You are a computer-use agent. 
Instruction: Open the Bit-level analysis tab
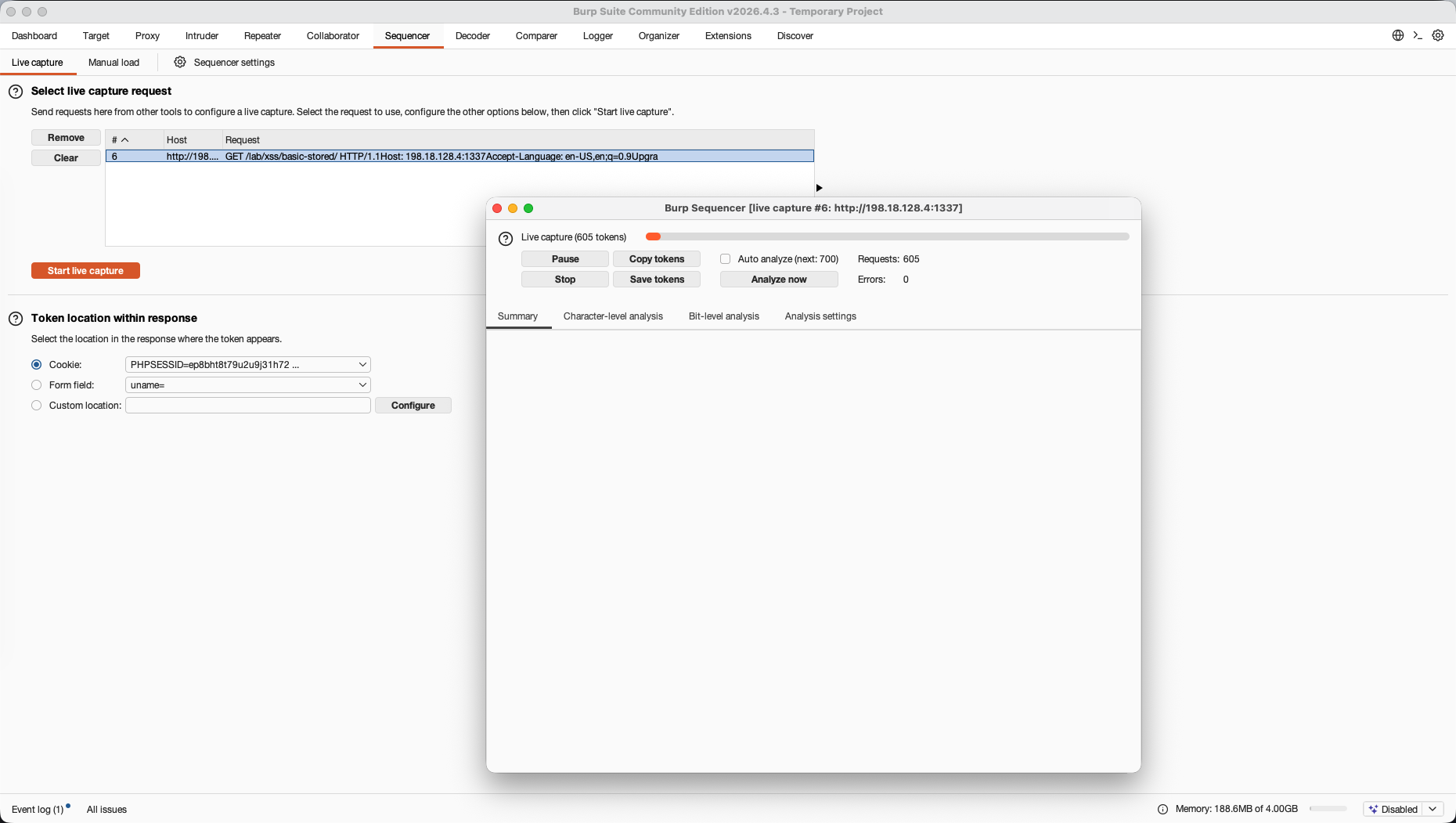point(724,316)
